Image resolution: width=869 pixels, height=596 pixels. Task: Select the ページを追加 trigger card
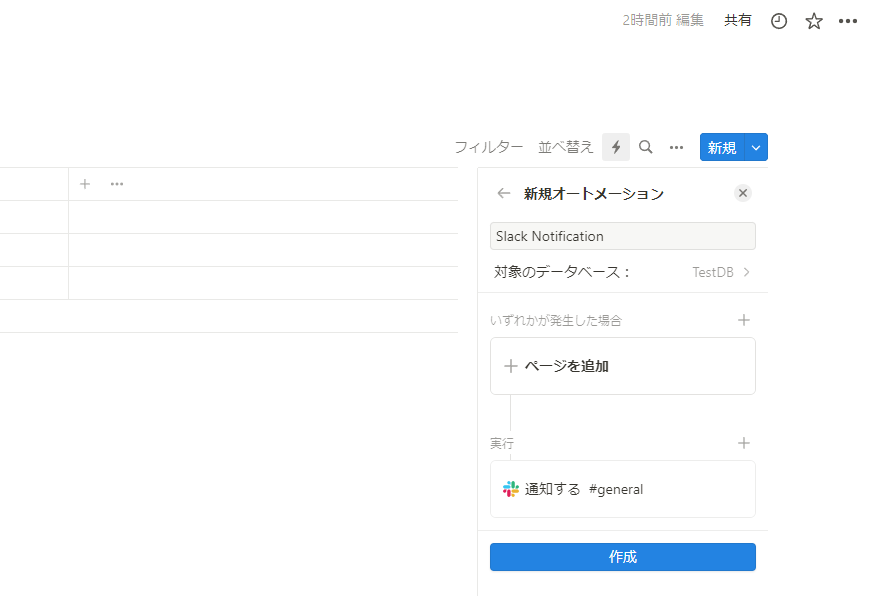click(x=622, y=366)
